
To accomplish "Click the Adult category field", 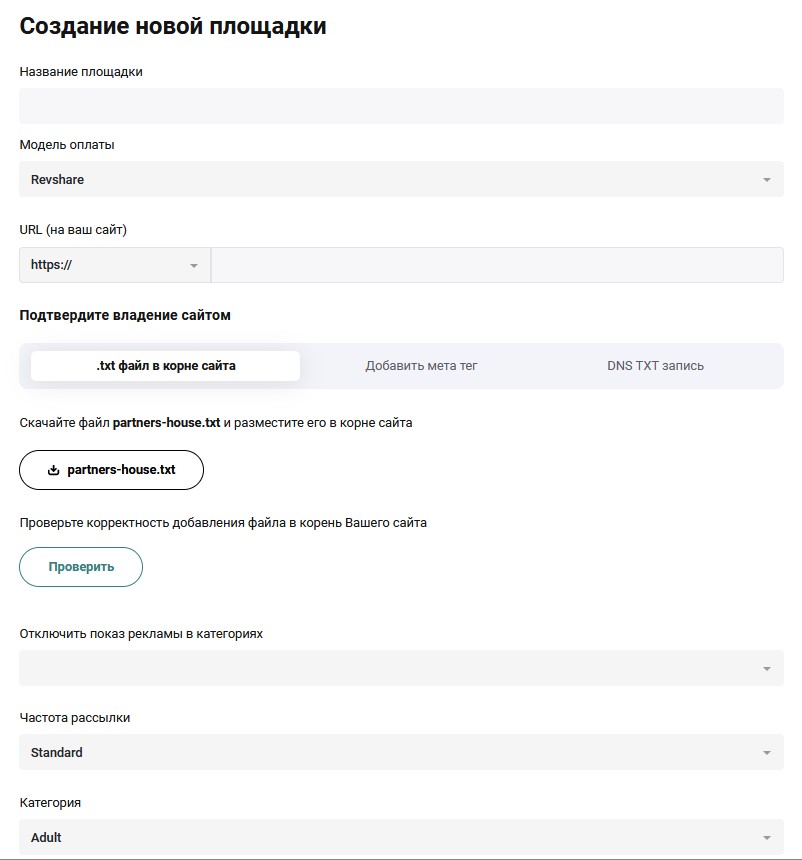I will [x=401, y=837].
